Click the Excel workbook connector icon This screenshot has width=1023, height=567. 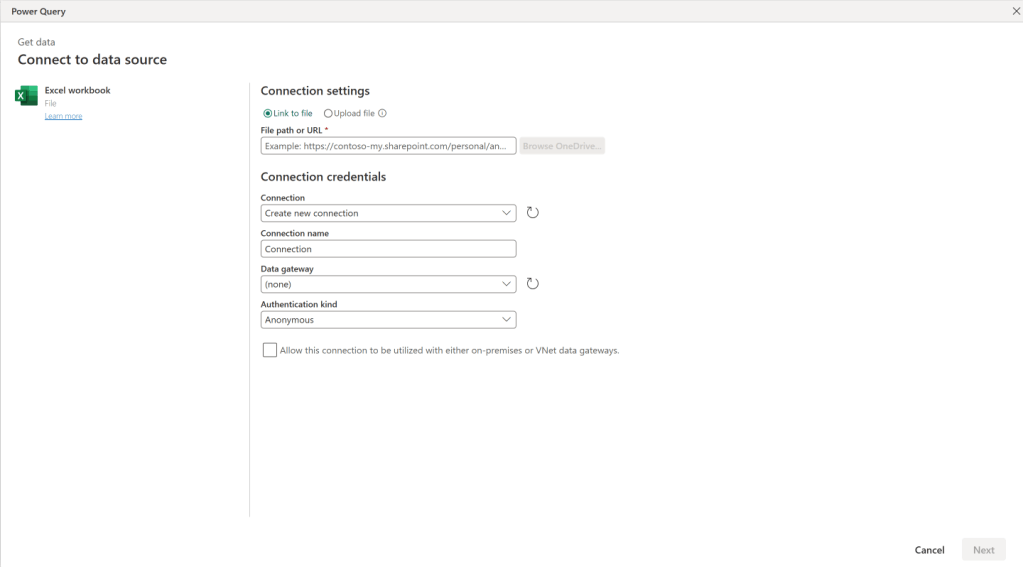(x=26, y=96)
